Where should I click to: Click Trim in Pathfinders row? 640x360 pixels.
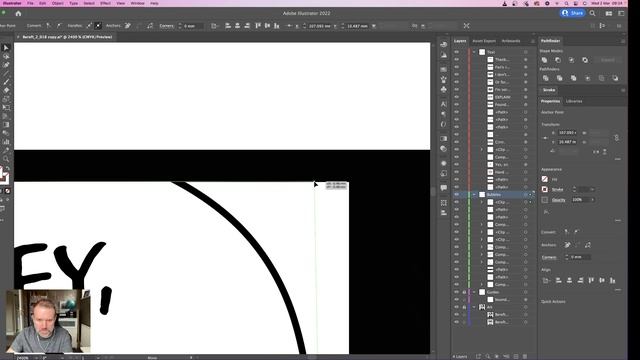(560, 78)
